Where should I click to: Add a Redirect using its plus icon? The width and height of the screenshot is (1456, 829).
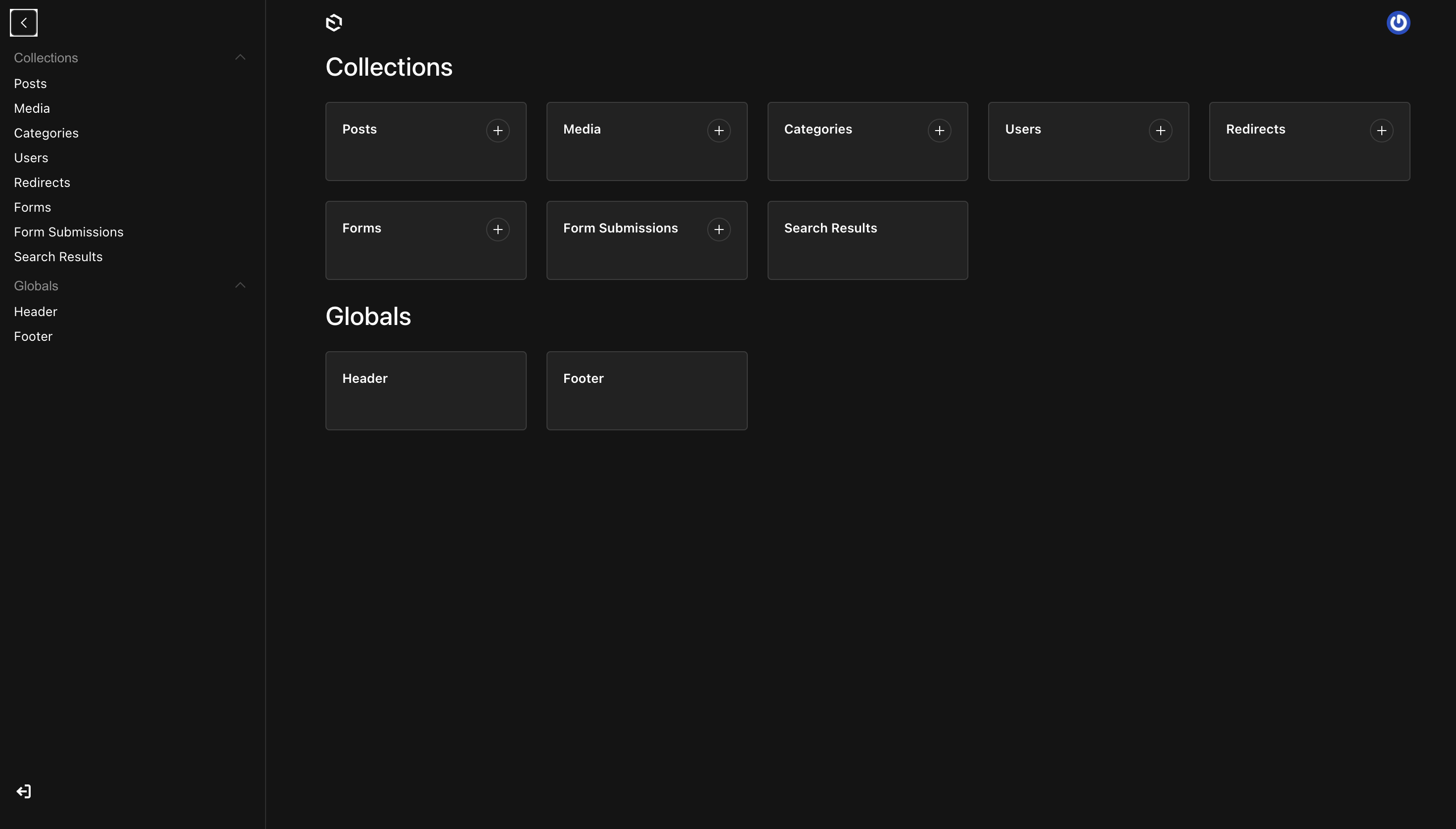pos(1381,130)
